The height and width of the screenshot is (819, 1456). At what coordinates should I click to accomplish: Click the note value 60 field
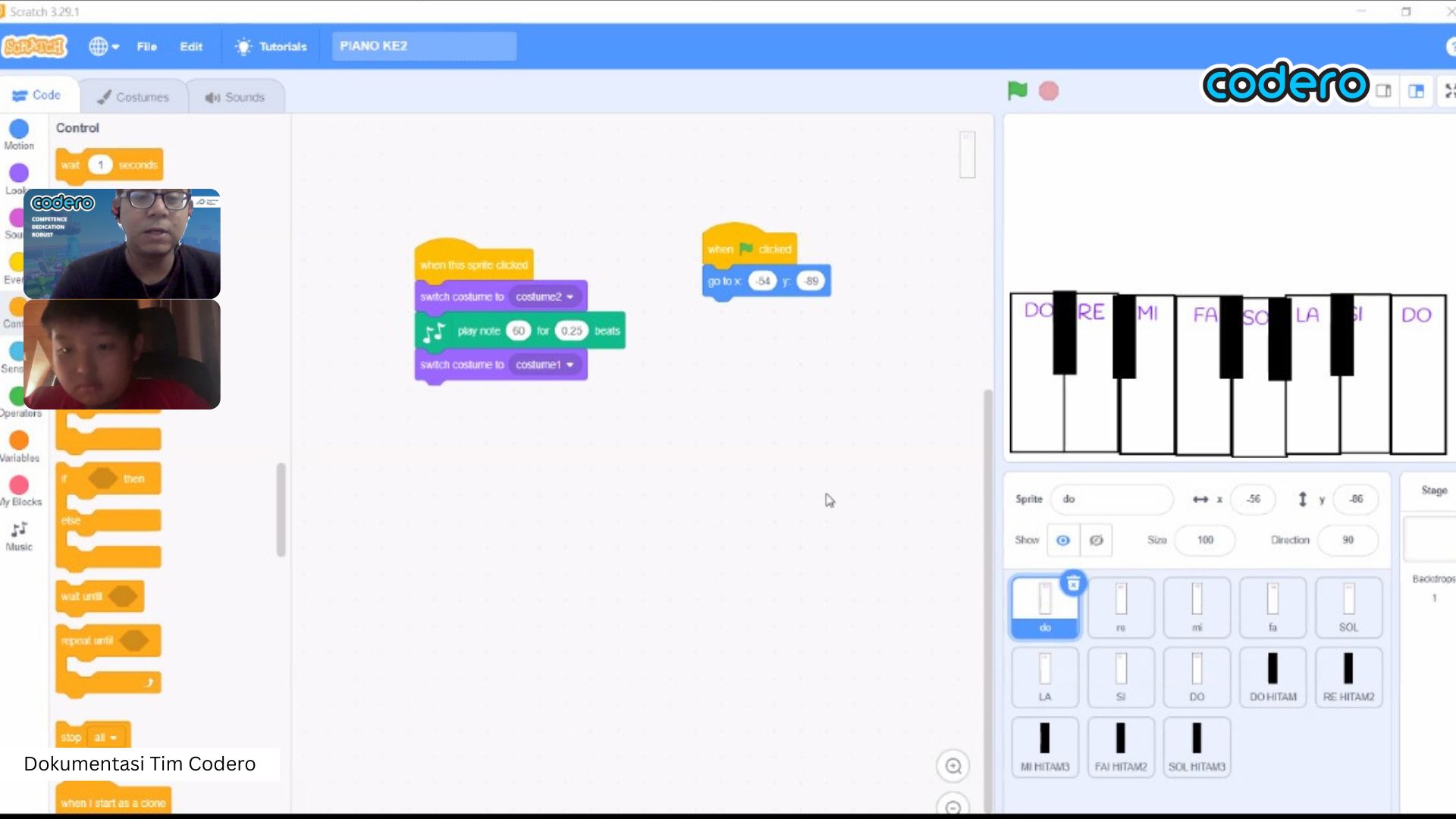[x=518, y=331]
